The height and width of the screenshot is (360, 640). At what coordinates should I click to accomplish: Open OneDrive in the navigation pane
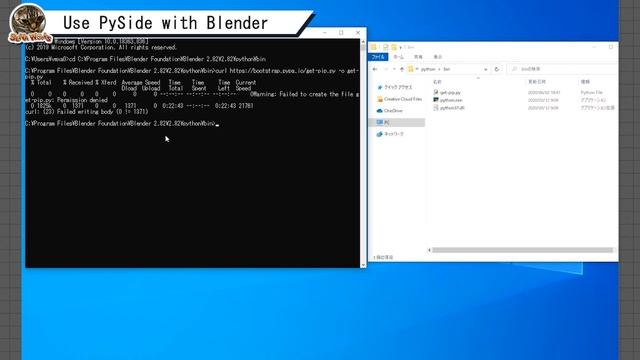pyautogui.click(x=390, y=111)
